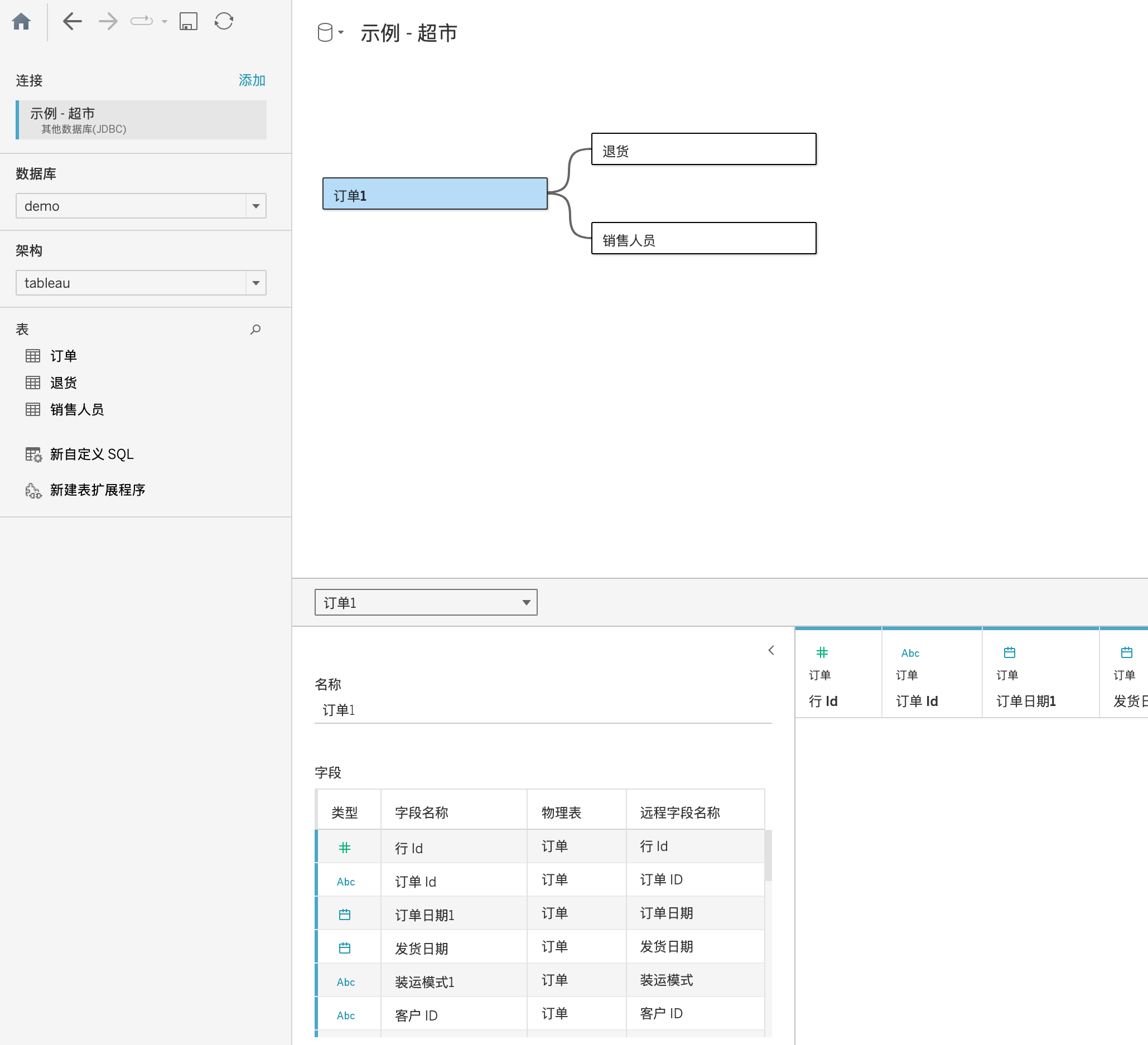
Task: Expand the demo database dropdown
Action: pyautogui.click(x=255, y=206)
